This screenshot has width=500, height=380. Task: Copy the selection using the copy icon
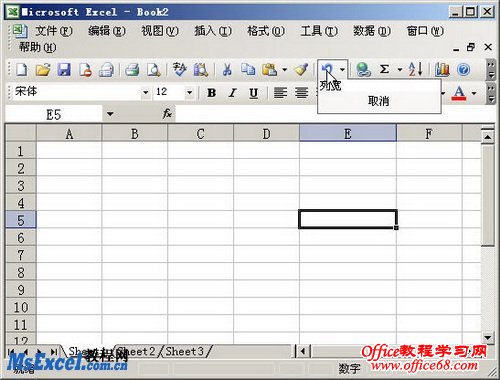coord(248,70)
